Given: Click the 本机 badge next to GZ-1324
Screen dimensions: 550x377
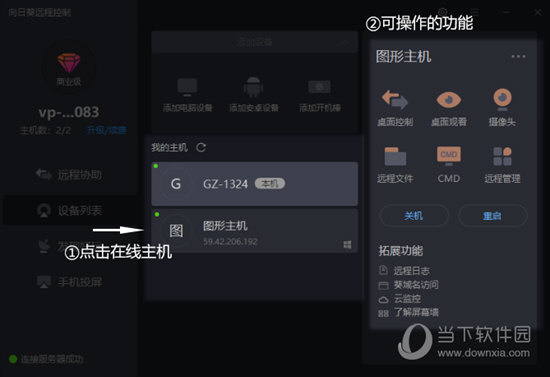Looking at the screenshot, I should tap(270, 183).
